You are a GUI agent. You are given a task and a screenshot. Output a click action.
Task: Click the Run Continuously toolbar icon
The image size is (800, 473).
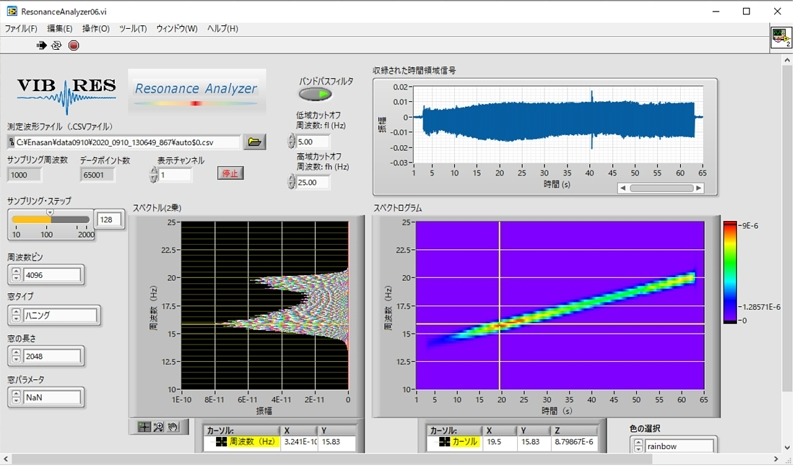point(56,45)
